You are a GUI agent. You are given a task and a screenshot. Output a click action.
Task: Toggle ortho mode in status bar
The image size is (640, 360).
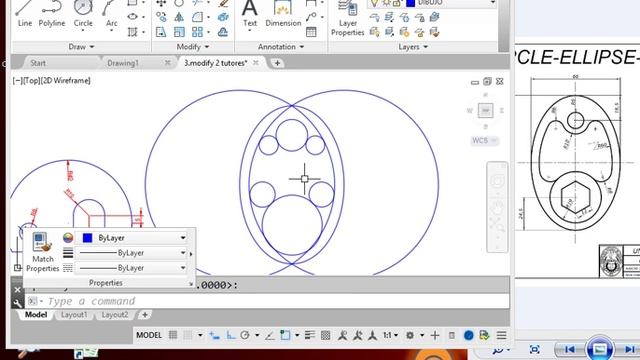231,336
